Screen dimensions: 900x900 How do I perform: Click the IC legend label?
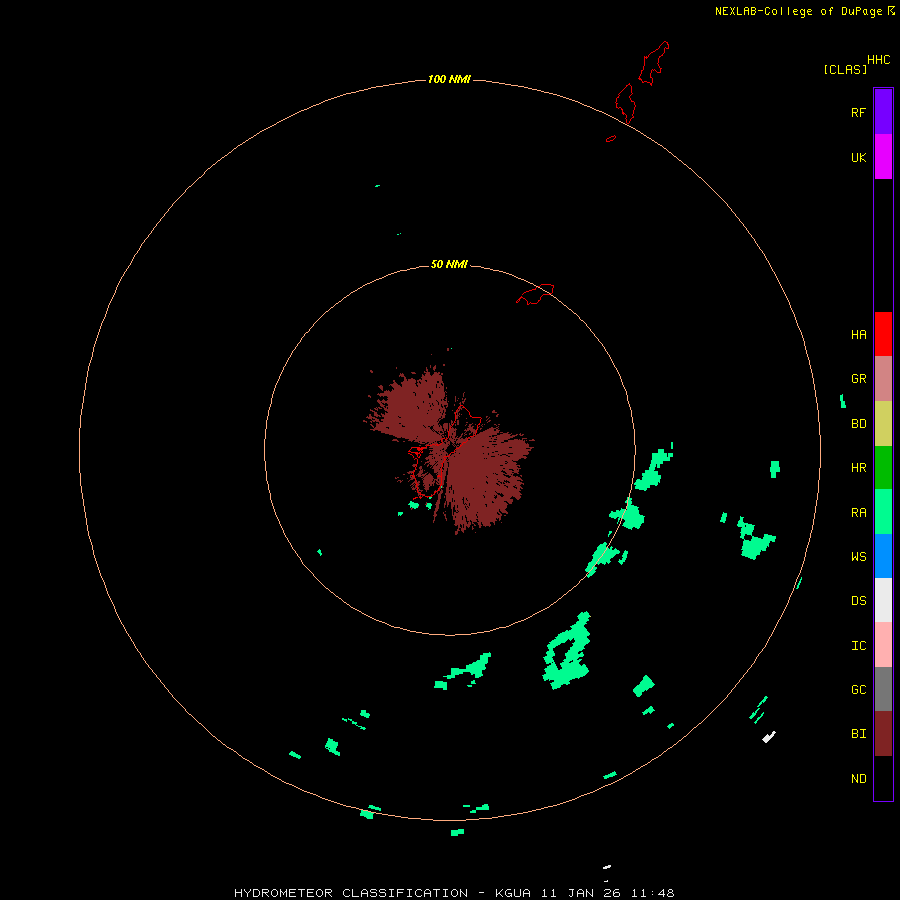(858, 646)
